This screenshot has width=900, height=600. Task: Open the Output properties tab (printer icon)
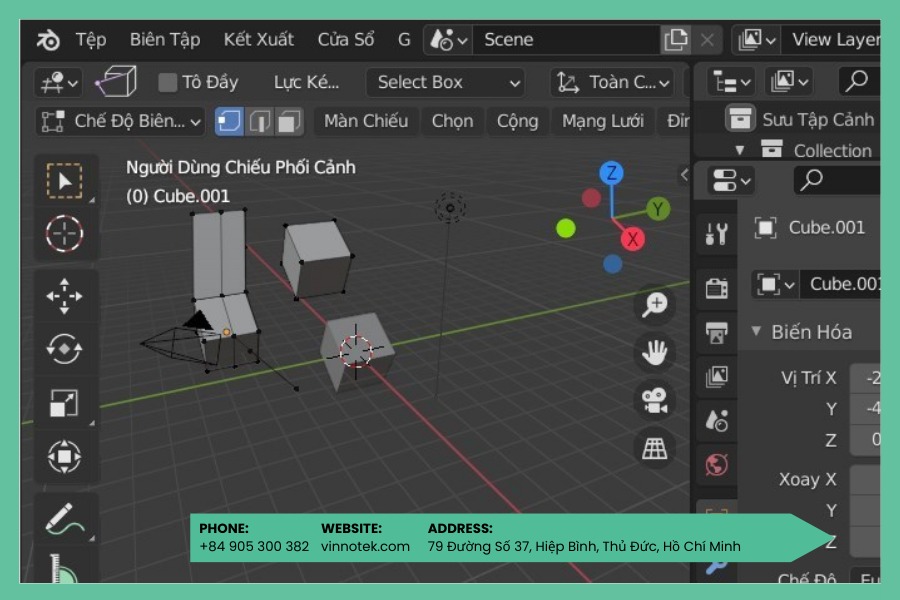(716, 333)
